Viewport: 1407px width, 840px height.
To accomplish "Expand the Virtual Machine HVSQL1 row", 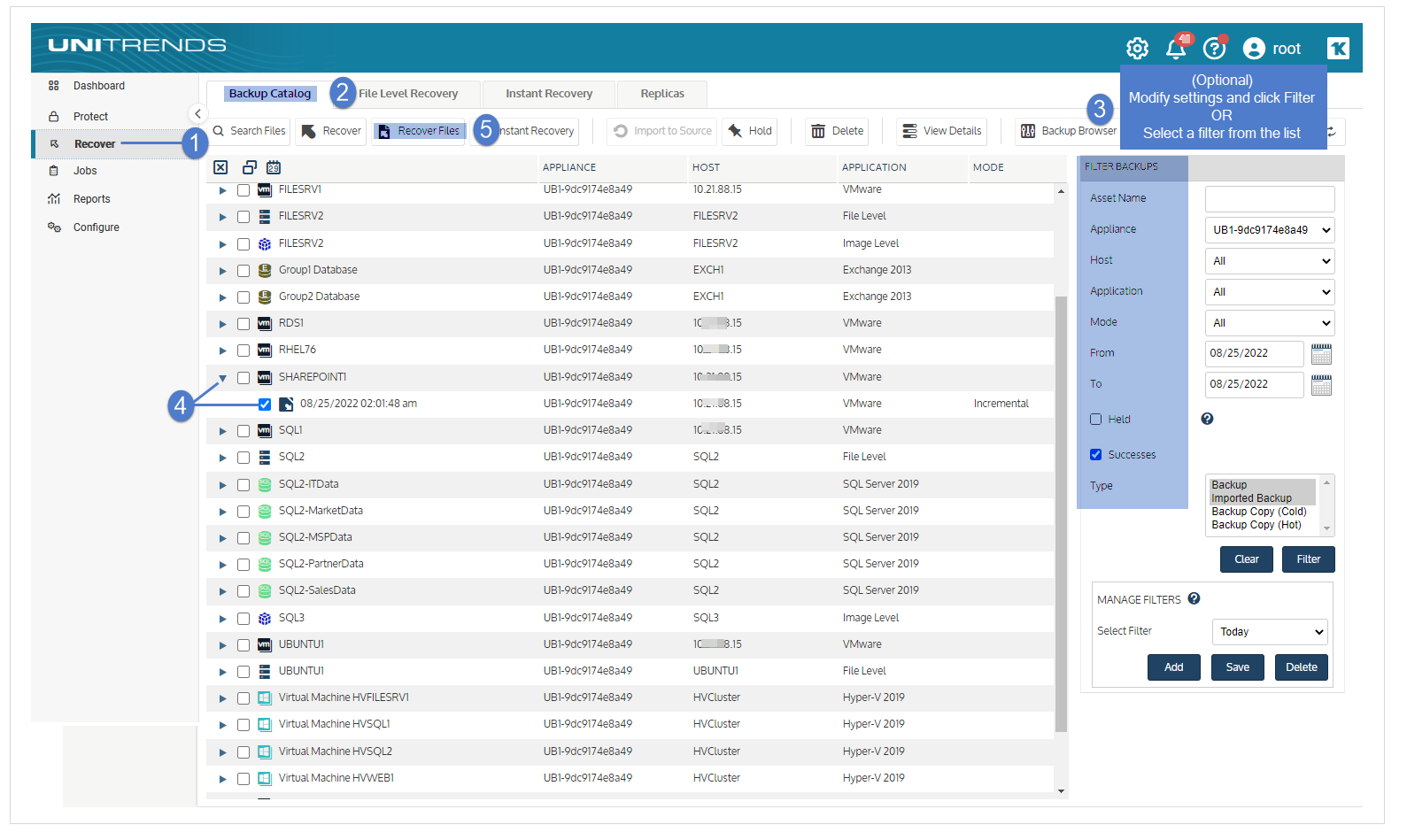I will click(222, 725).
